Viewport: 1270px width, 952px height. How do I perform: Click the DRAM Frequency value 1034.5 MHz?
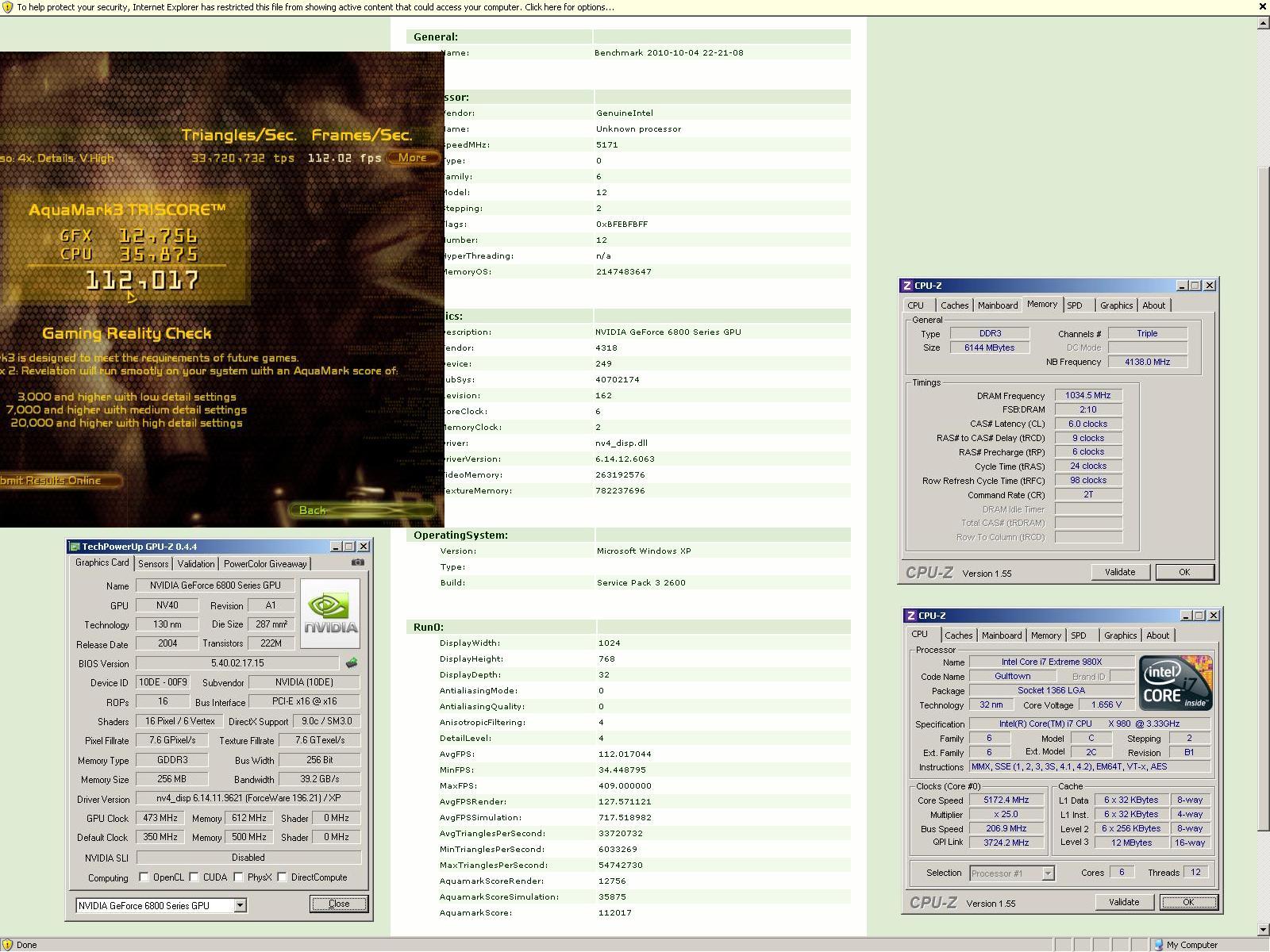pyautogui.click(x=1088, y=395)
